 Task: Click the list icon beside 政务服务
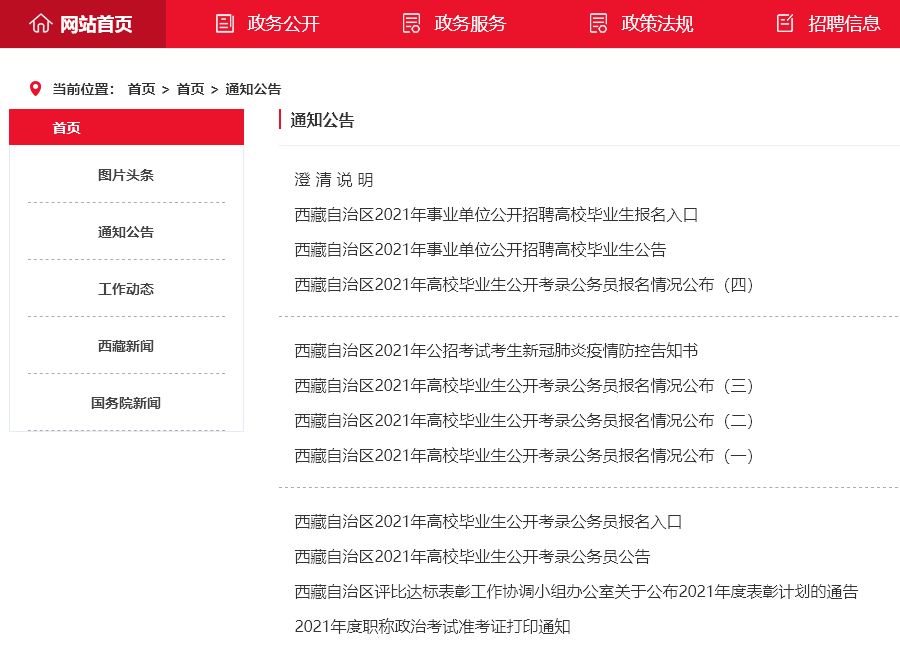coord(410,23)
